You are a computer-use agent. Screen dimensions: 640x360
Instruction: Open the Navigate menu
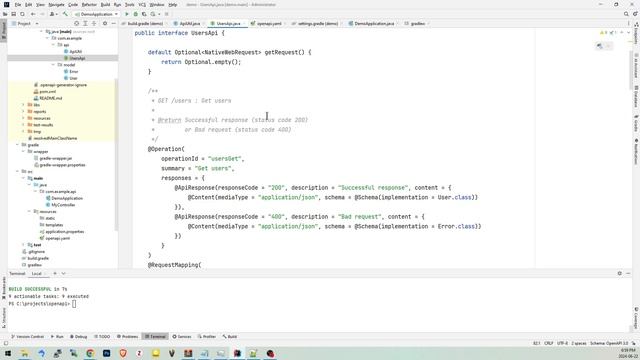(56, 4)
